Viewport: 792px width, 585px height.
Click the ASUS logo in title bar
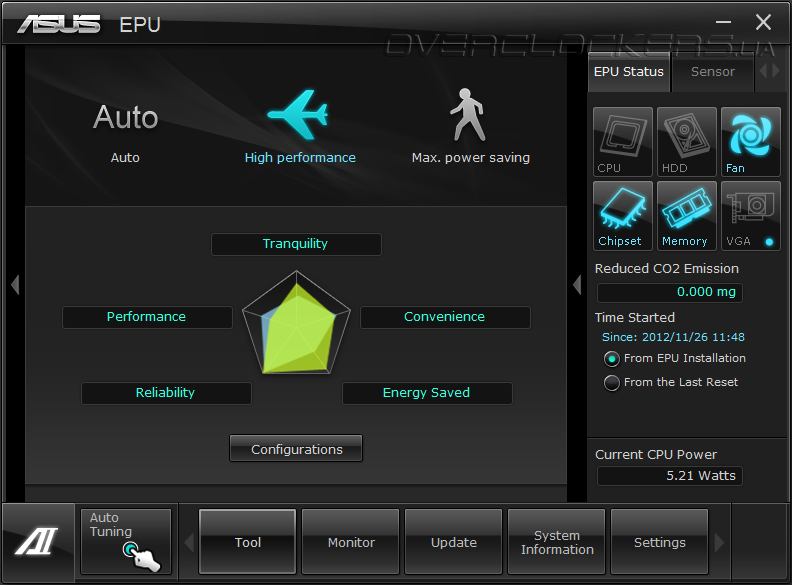click(59, 24)
